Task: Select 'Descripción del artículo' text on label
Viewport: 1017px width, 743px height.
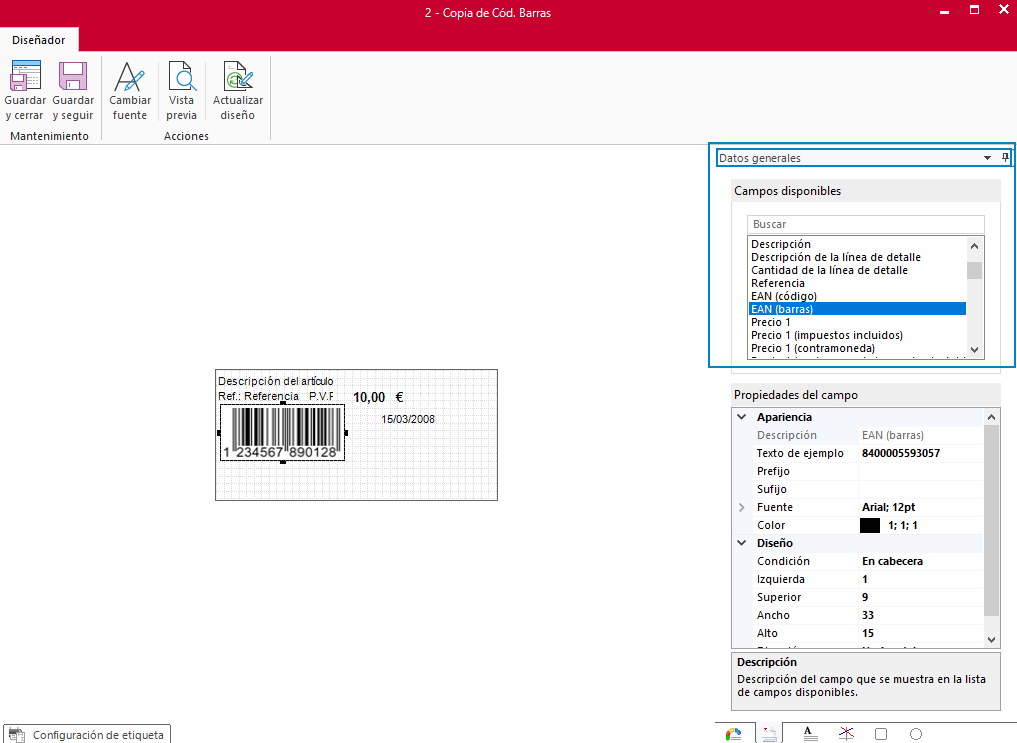Action: coord(276,381)
